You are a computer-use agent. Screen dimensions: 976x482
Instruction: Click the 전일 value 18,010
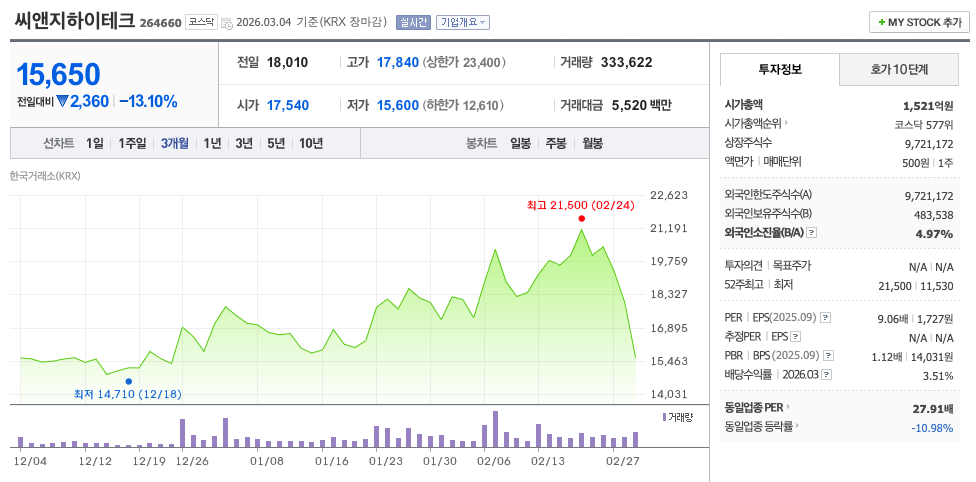pyautogui.click(x=288, y=62)
